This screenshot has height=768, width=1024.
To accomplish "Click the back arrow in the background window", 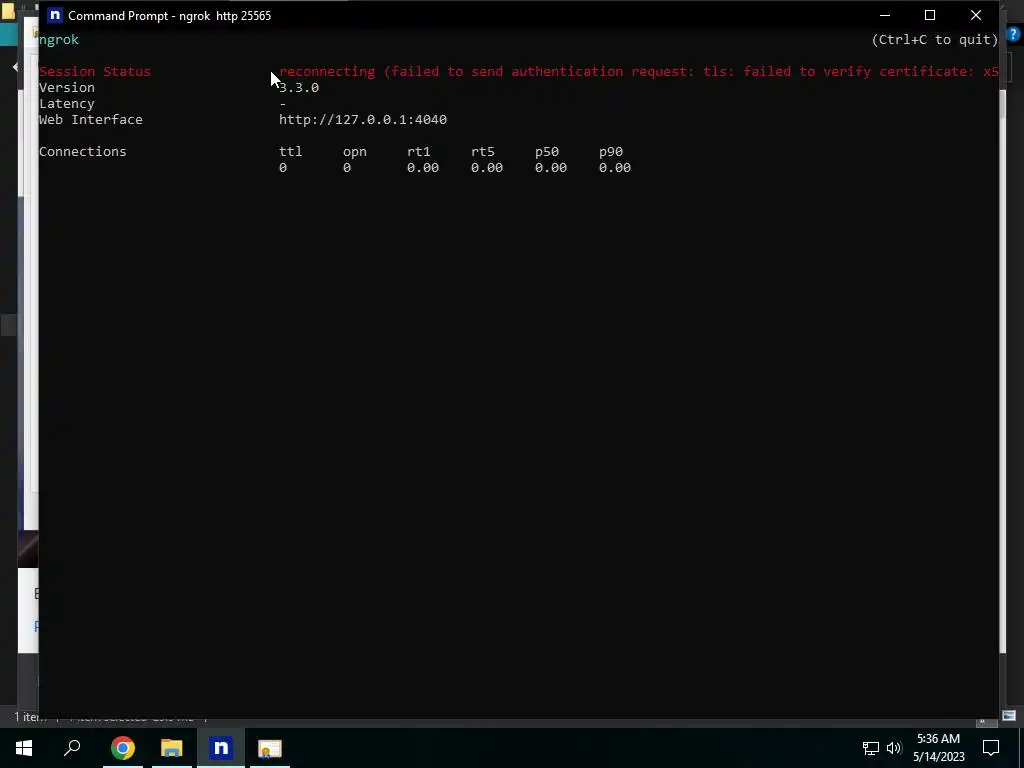I will click(x=15, y=67).
